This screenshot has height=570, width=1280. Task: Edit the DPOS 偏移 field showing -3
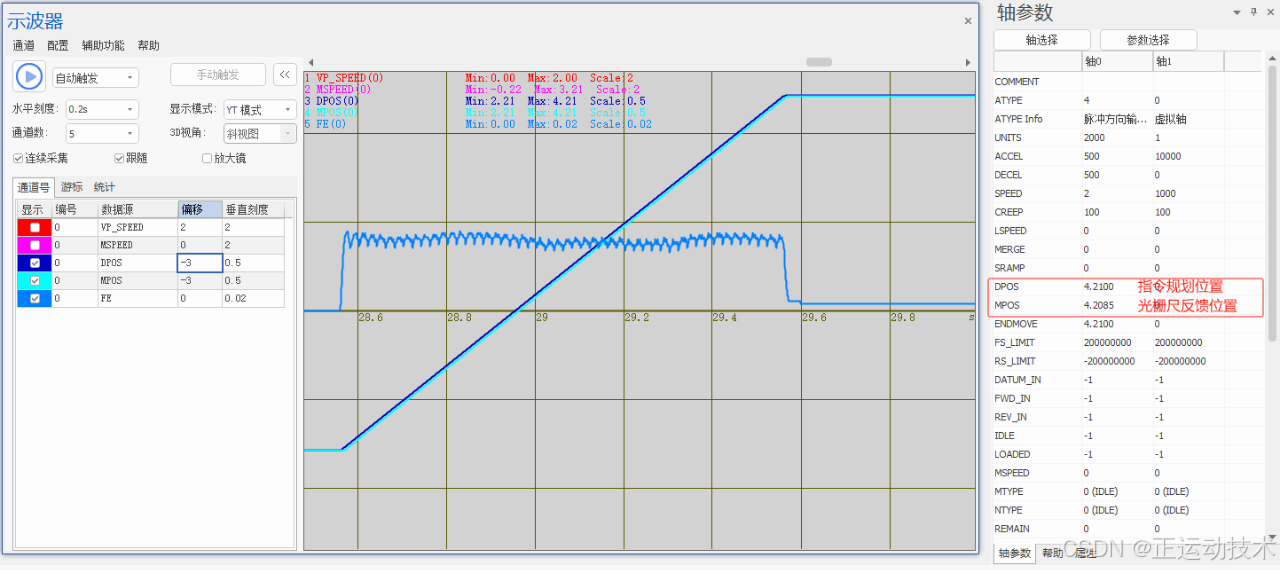(200, 263)
